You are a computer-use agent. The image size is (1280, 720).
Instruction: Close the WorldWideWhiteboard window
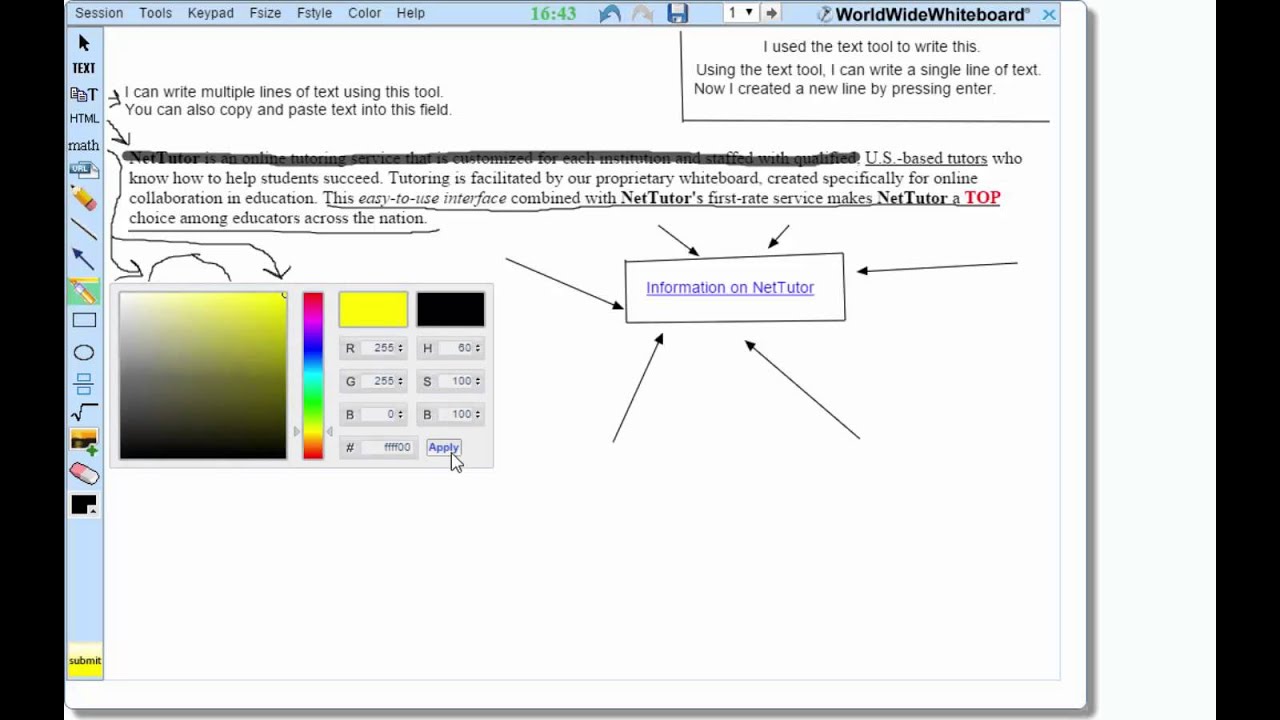tap(1048, 14)
